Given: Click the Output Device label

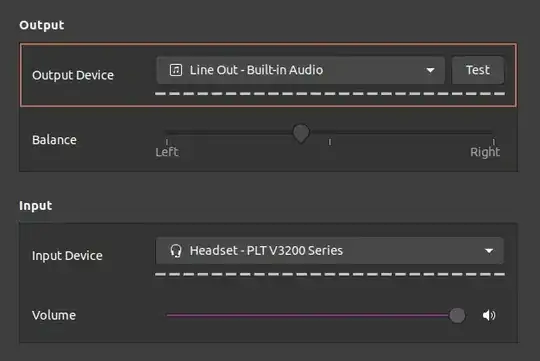Looking at the screenshot, I should click(x=73, y=75).
